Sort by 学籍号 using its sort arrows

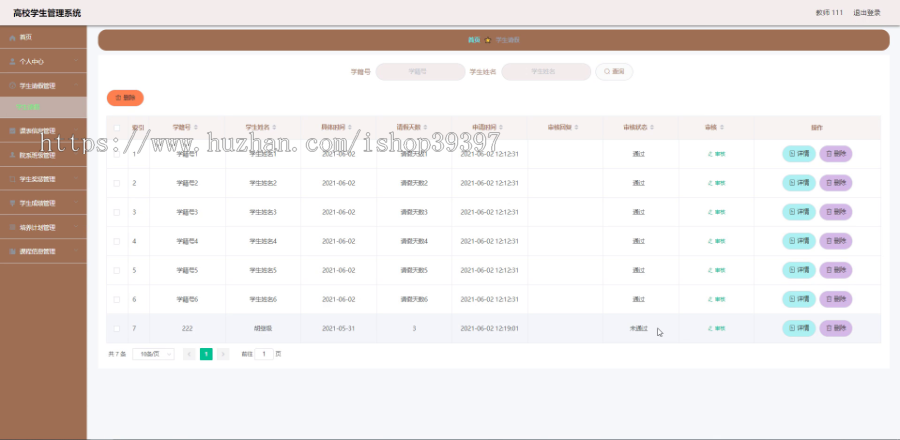tap(196, 127)
